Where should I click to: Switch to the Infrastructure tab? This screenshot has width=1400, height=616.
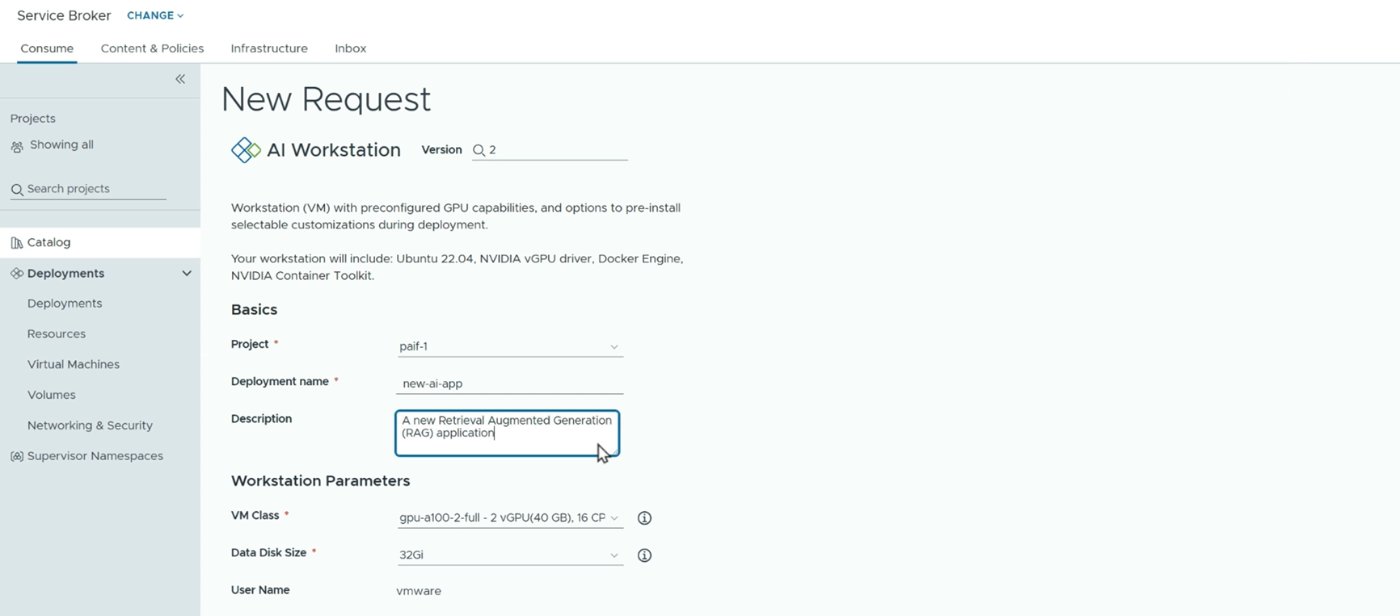268,47
